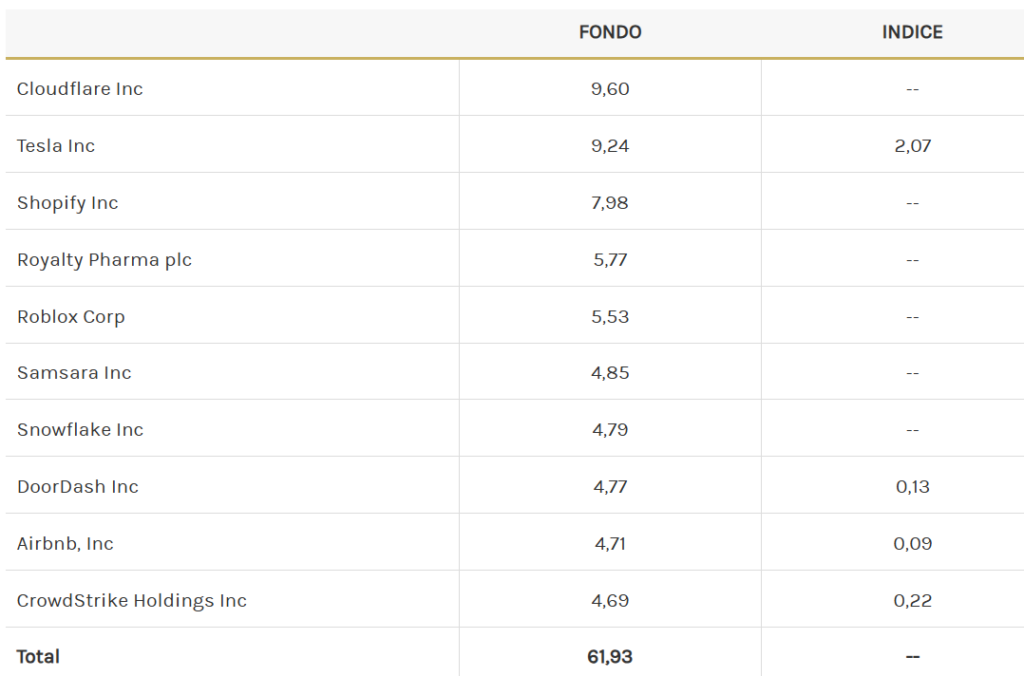Screen dimensions: 1024x676
Task: Click the total fund value 61,93
Action: click(610, 657)
